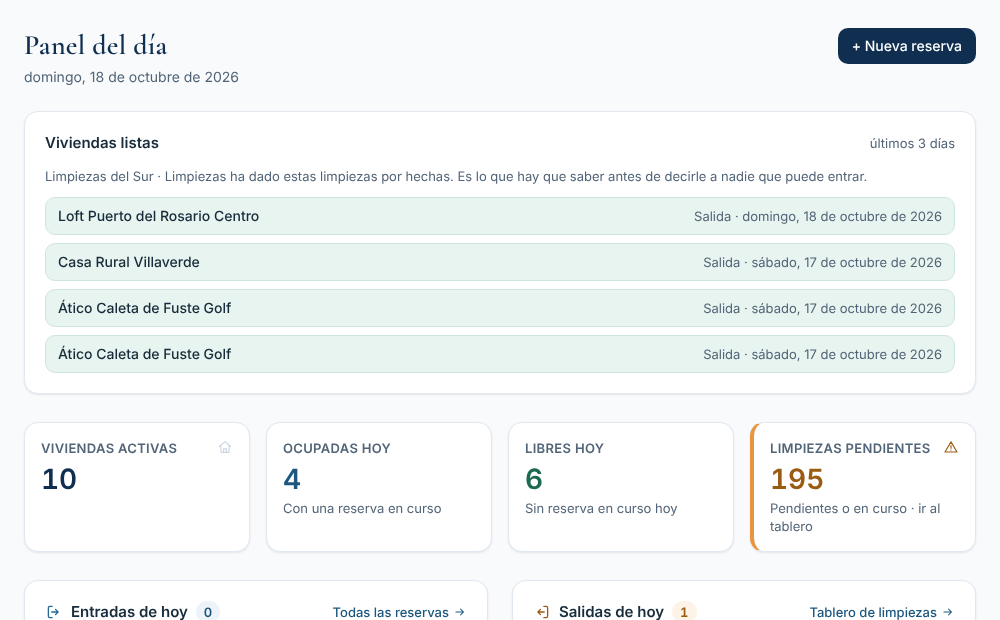1000x620 pixels.
Task: Click the Viviendas listas heading
Action: click(102, 143)
